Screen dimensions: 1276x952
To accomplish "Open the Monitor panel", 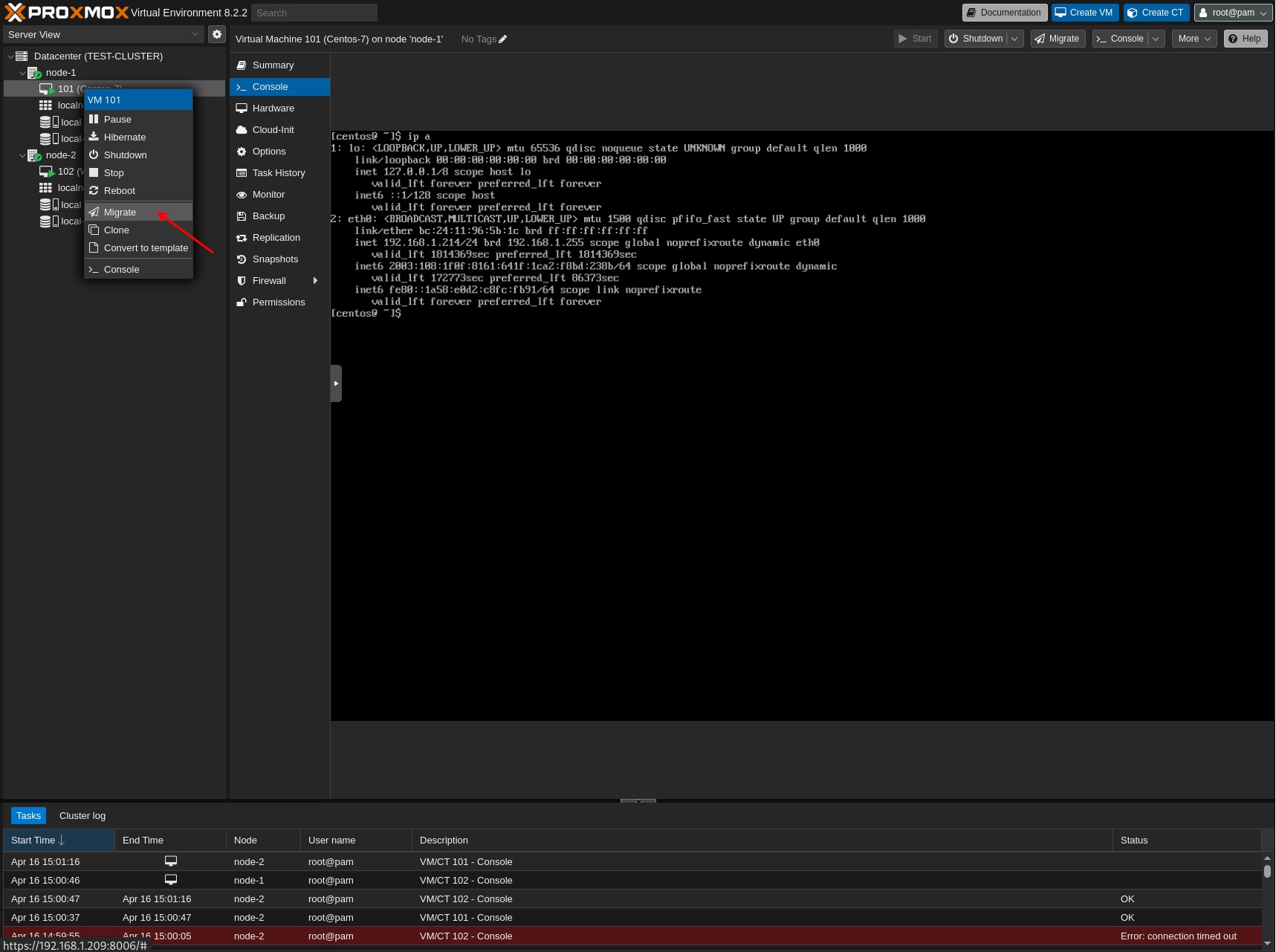I will point(268,194).
